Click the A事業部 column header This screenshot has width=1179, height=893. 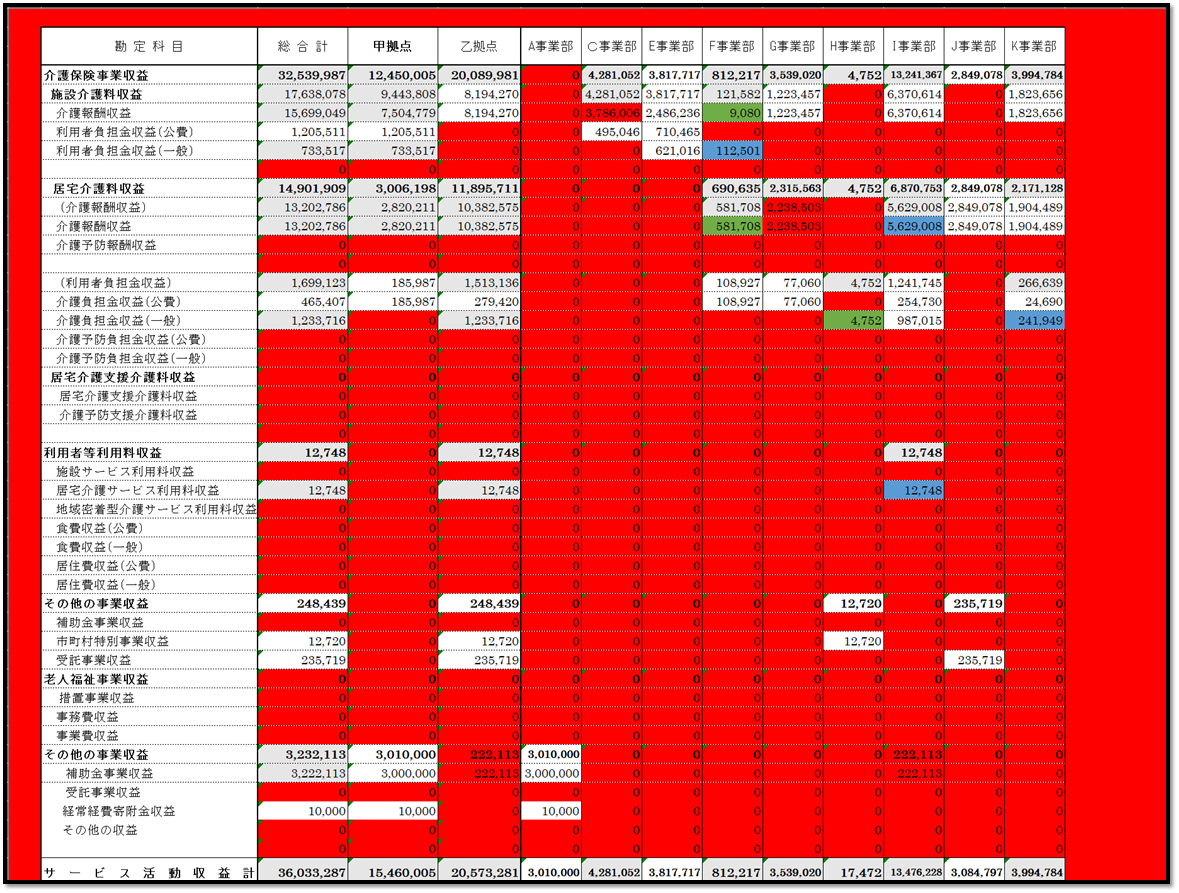(x=551, y=47)
